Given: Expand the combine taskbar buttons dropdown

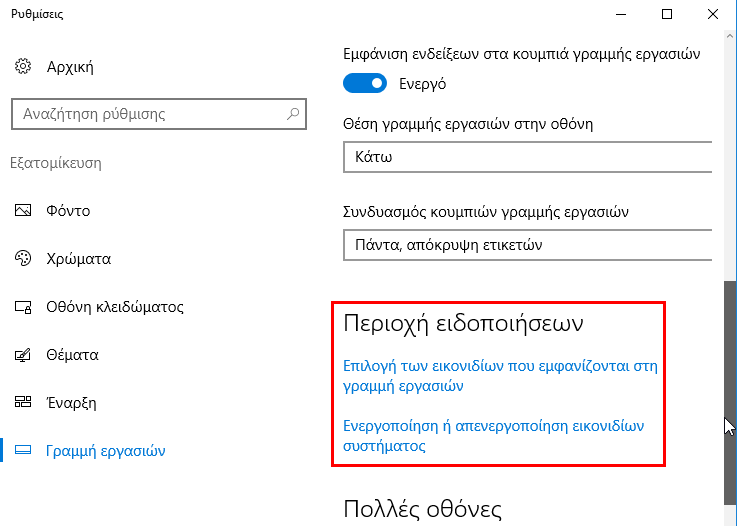Looking at the screenshot, I should 527,245.
